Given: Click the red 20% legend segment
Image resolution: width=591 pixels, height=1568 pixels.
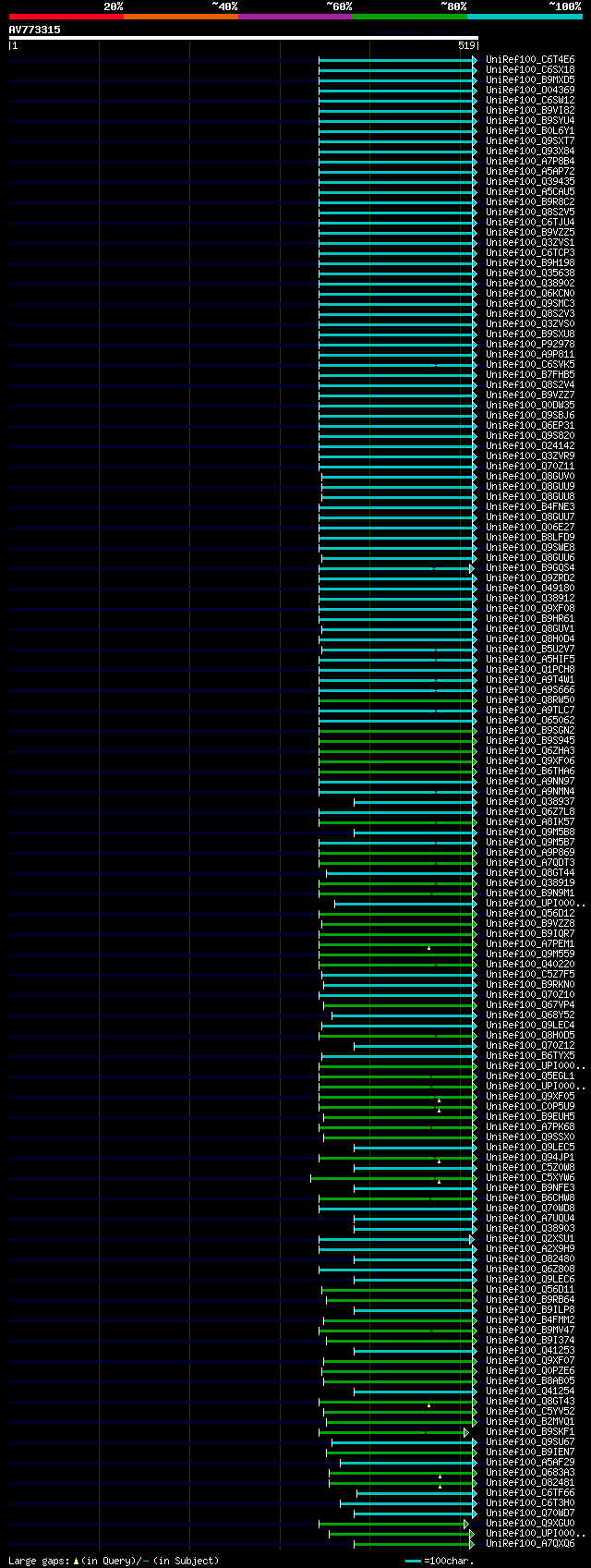Looking at the screenshot, I should 66,17.
